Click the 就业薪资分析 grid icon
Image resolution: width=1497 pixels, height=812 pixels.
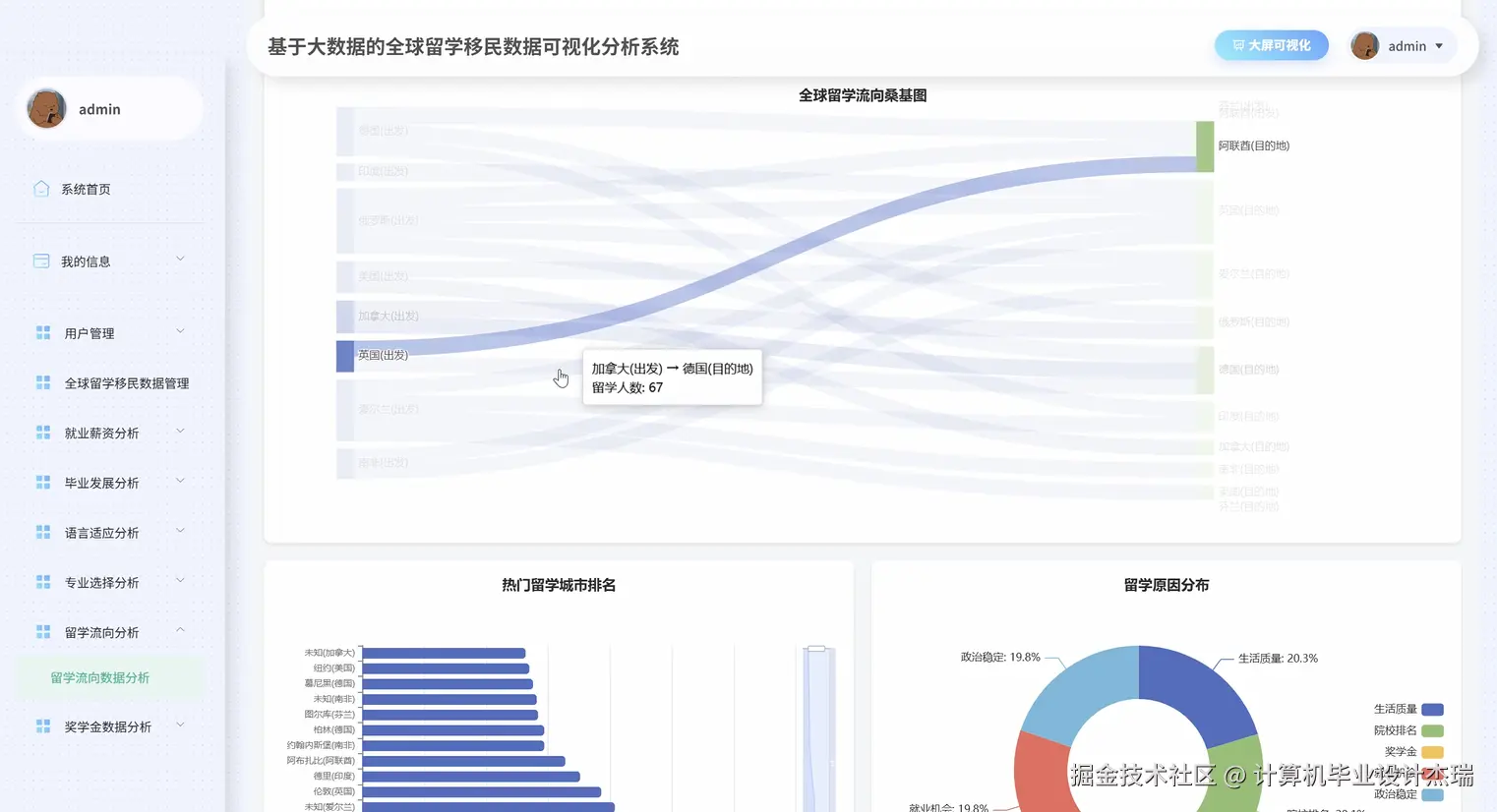[x=43, y=433]
